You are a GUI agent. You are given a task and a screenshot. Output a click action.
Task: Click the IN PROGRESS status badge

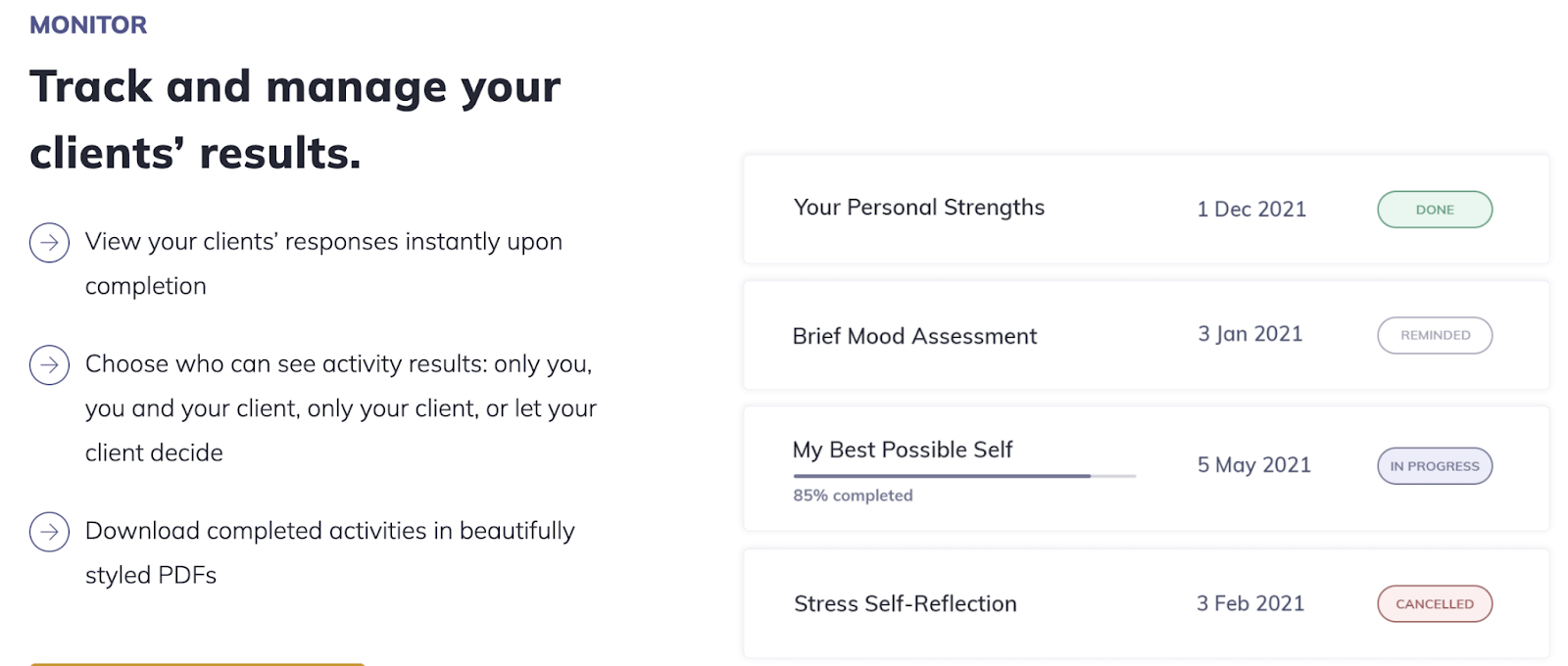click(x=1434, y=466)
